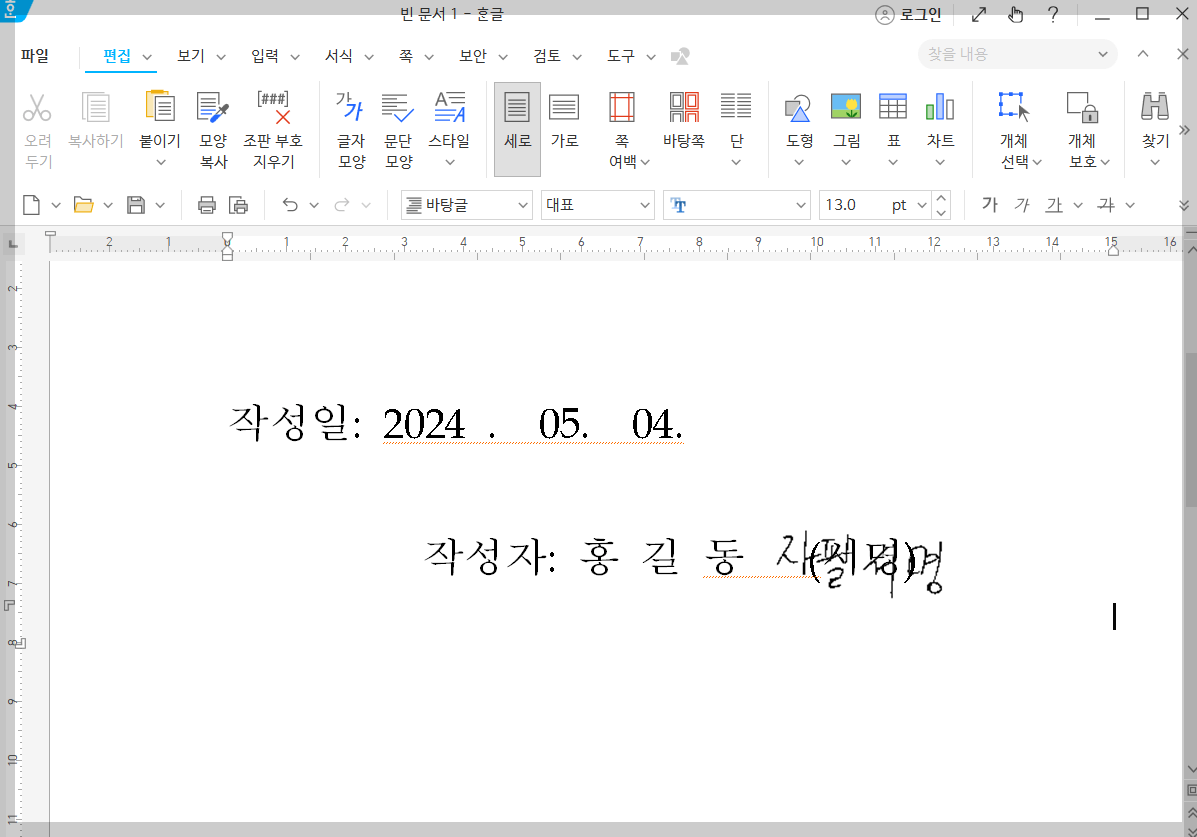
Task: Open the 도구 menu
Action: tap(621, 56)
